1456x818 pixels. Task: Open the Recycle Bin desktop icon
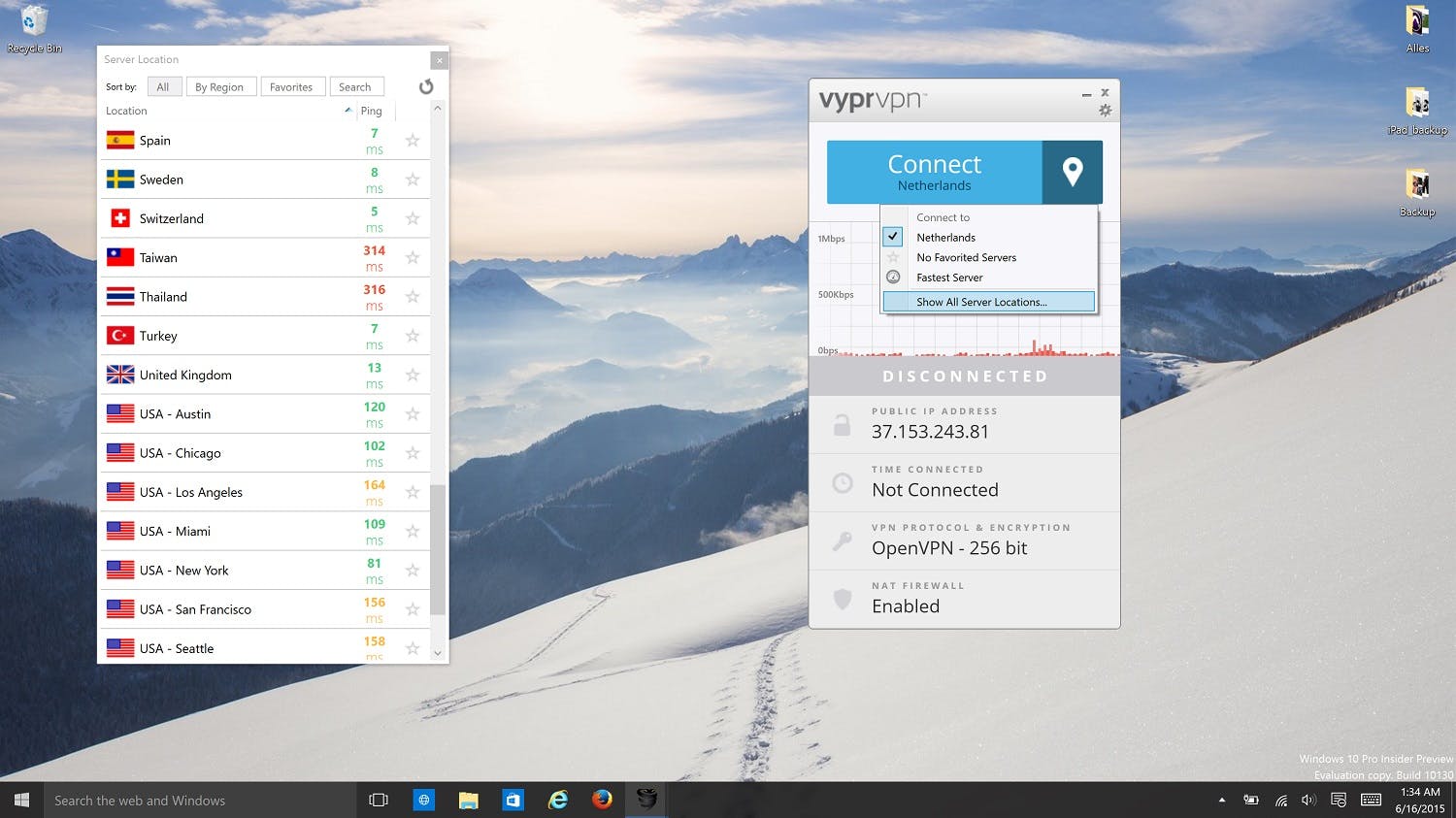[34, 29]
